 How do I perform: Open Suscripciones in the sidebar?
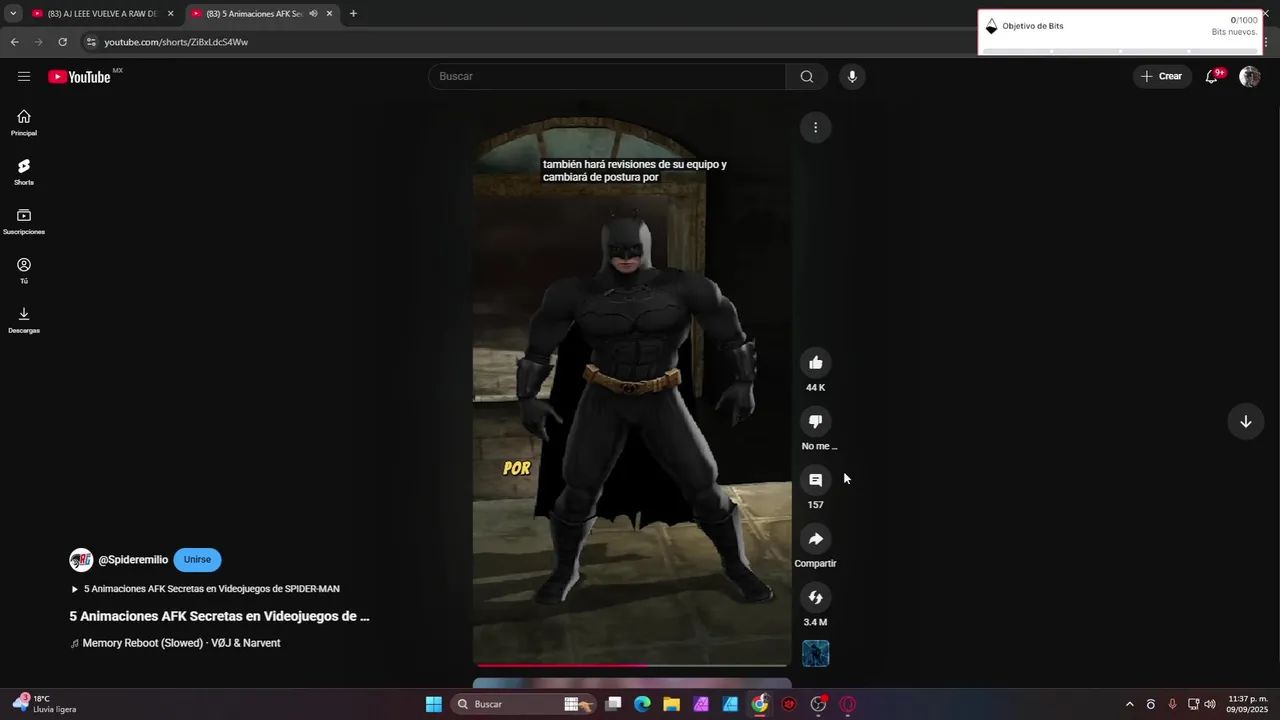[24, 222]
